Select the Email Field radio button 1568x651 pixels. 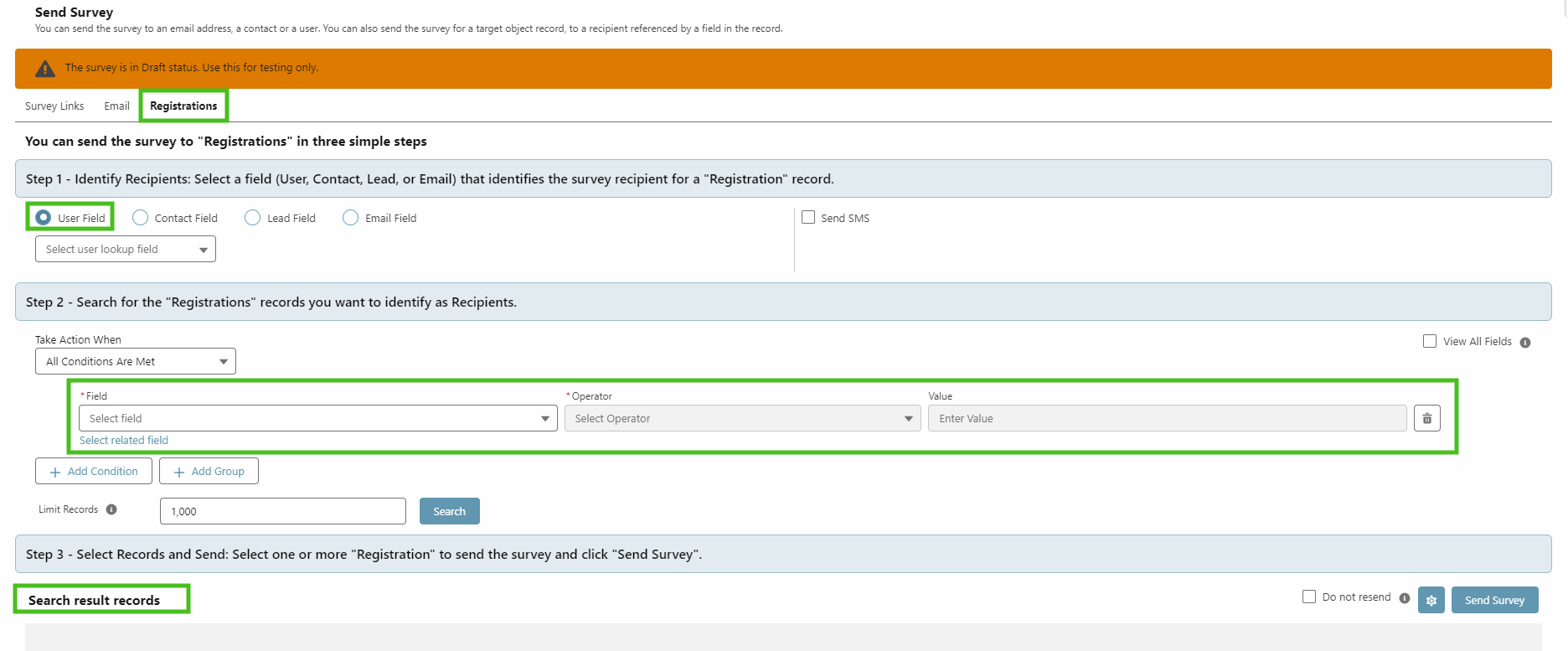pyautogui.click(x=350, y=218)
